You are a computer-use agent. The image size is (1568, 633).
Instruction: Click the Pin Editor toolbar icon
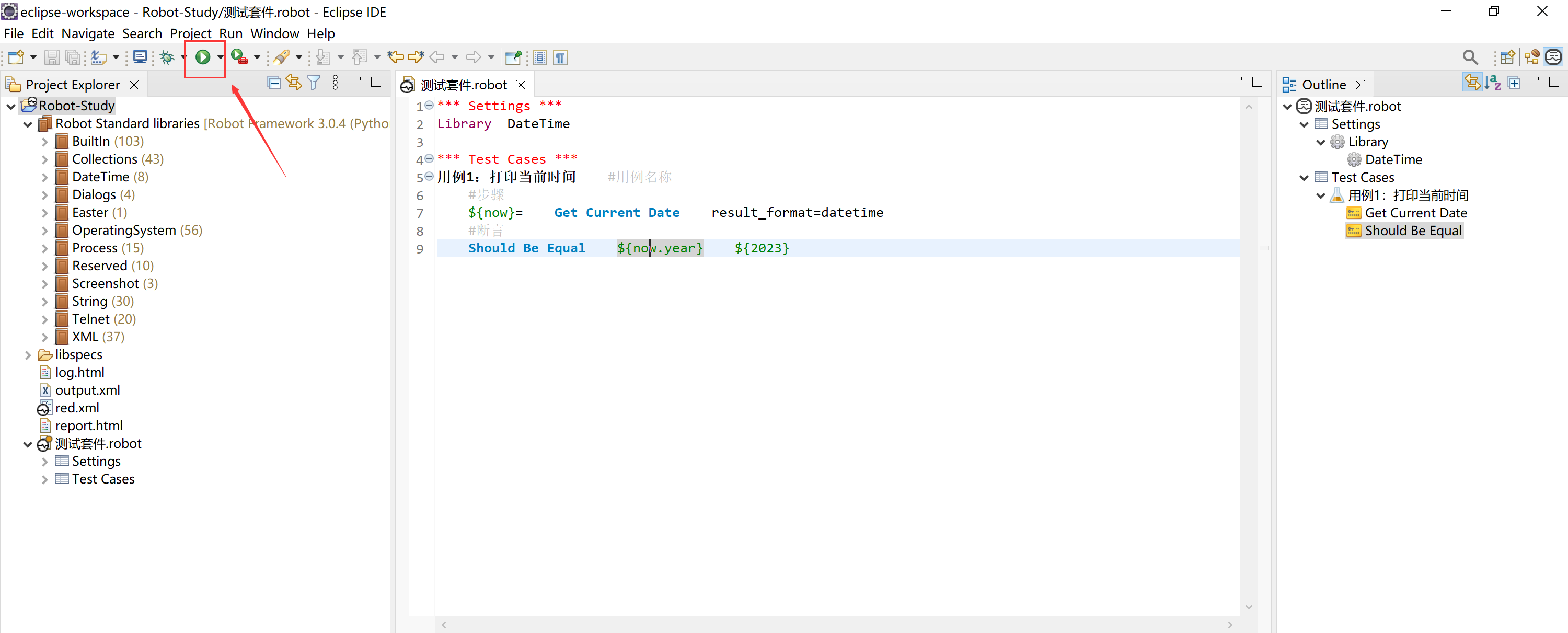513,57
